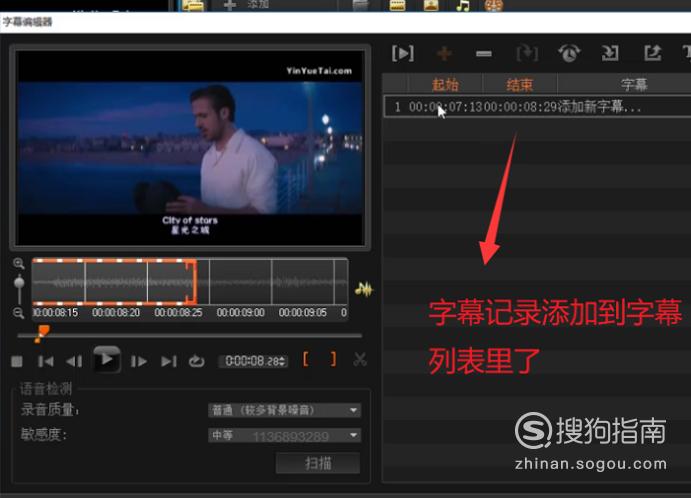Image resolution: width=691 pixels, height=498 pixels.
Task: Click the folder icon in the main window toolbar
Action: [193, 5]
